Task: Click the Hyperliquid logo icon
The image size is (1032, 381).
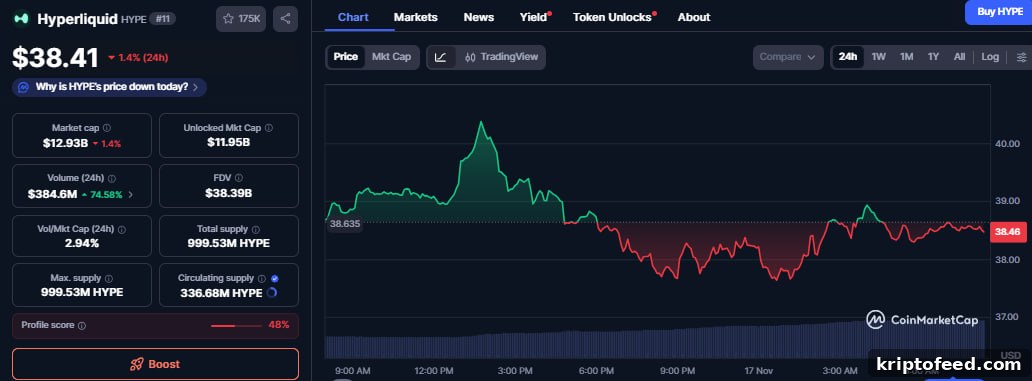Action: pyautogui.click(x=22, y=19)
